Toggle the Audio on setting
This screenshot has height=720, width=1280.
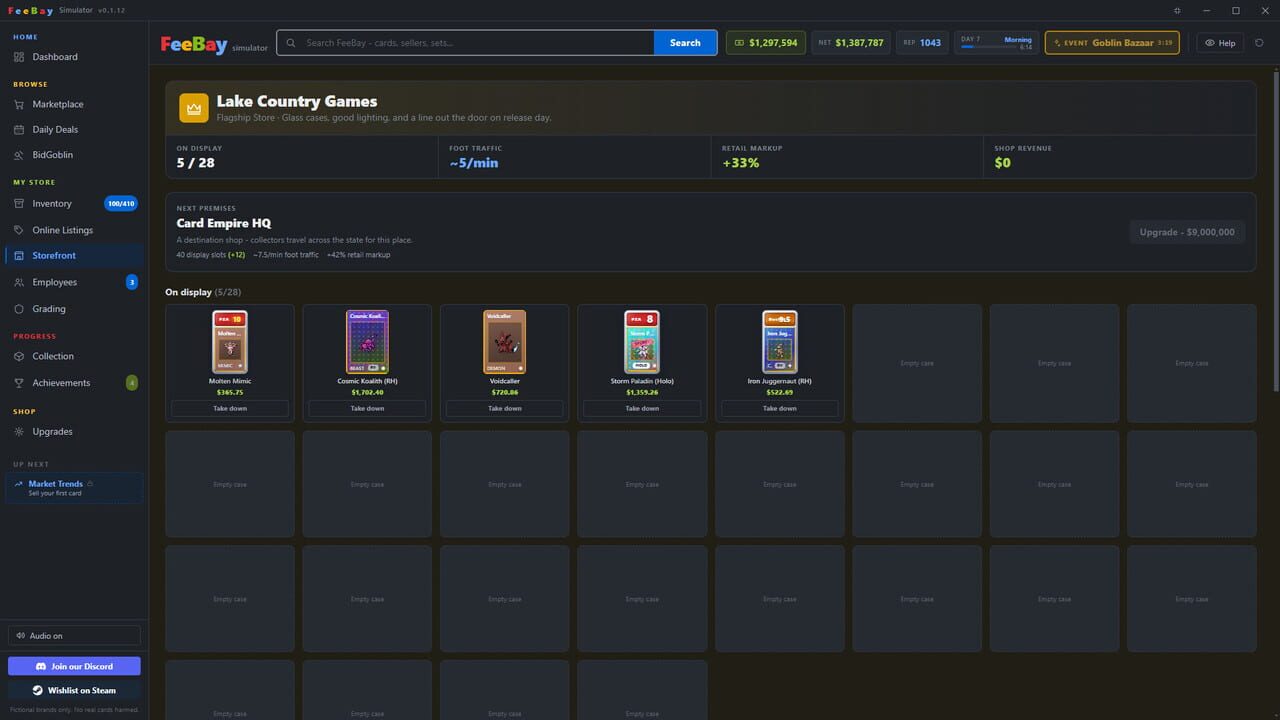(74, 636)
